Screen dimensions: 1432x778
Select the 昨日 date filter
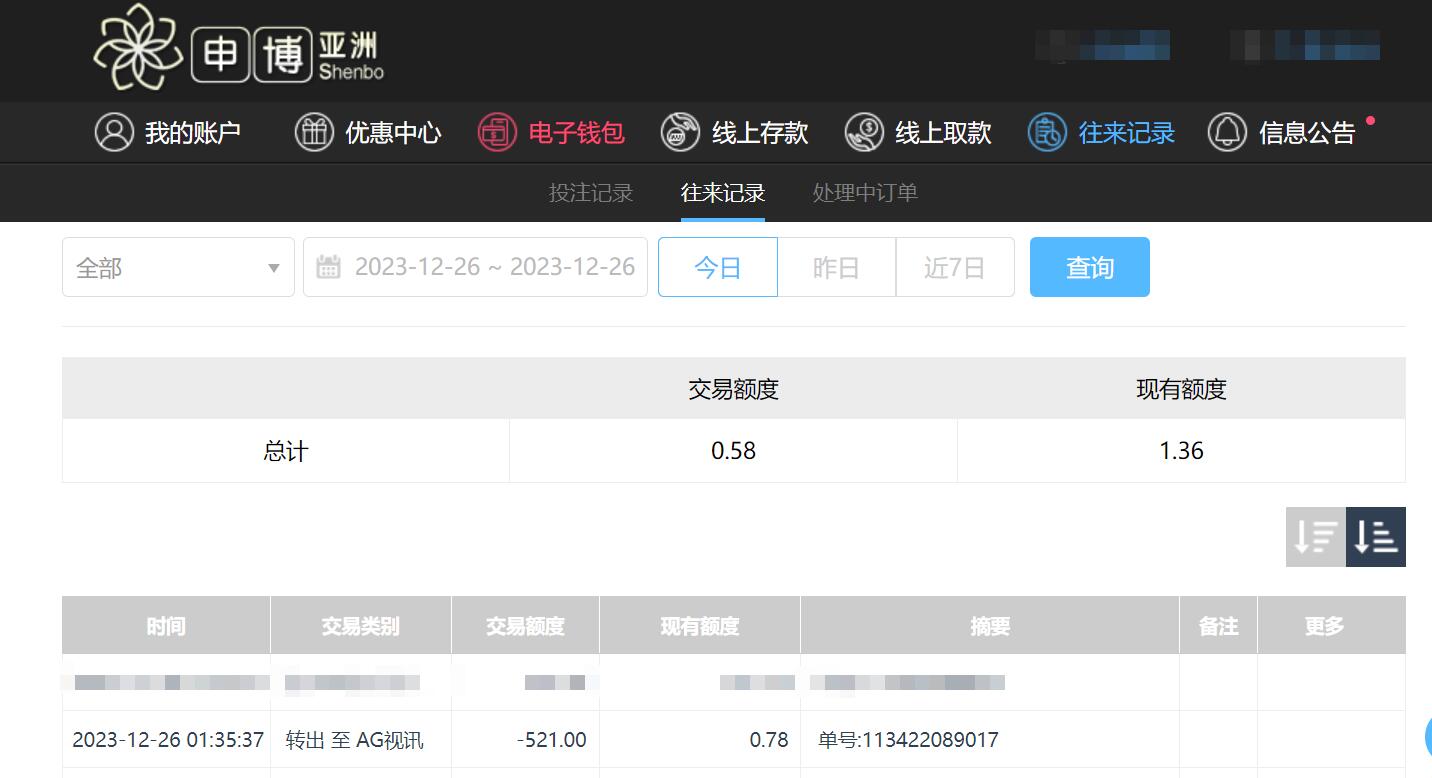(836, 267)
